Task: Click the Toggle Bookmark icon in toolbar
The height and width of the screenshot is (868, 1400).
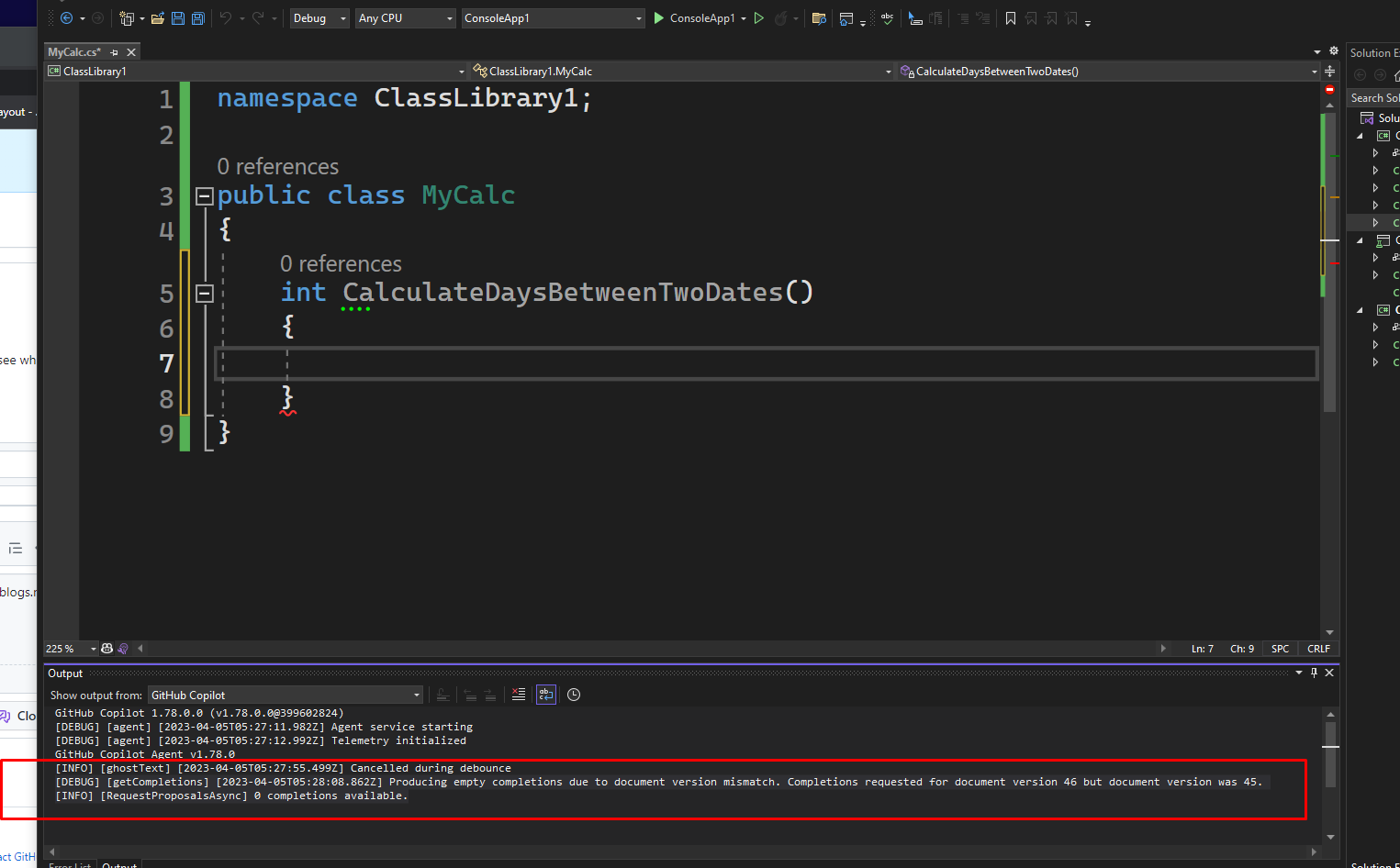Action: point(1011,18)
